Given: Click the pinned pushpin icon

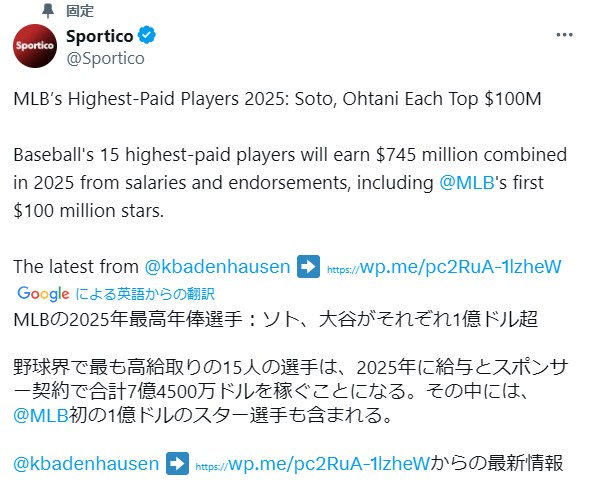Looking at the screenshot, I should click(x=48, y=11).
